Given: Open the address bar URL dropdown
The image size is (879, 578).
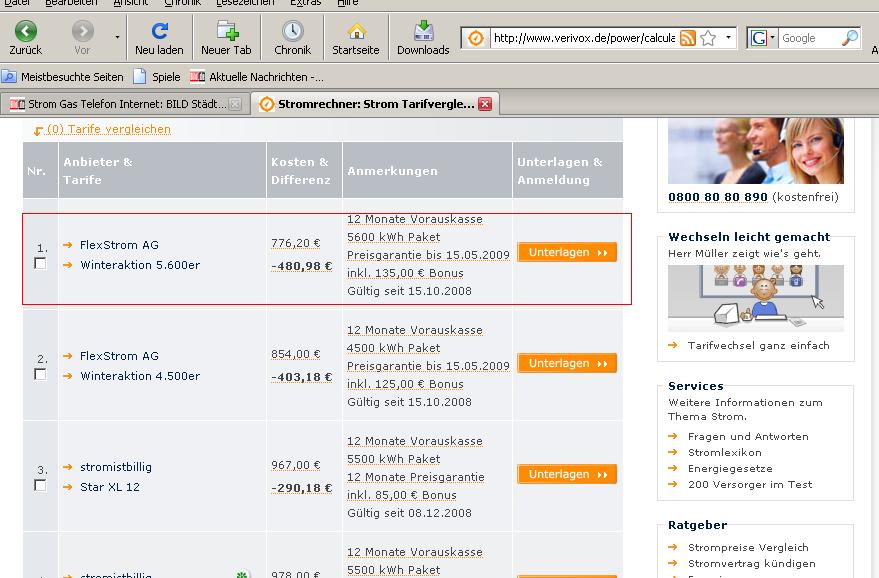Looking at the screenshot, I should pyautogui.click(x=729, y=38).
